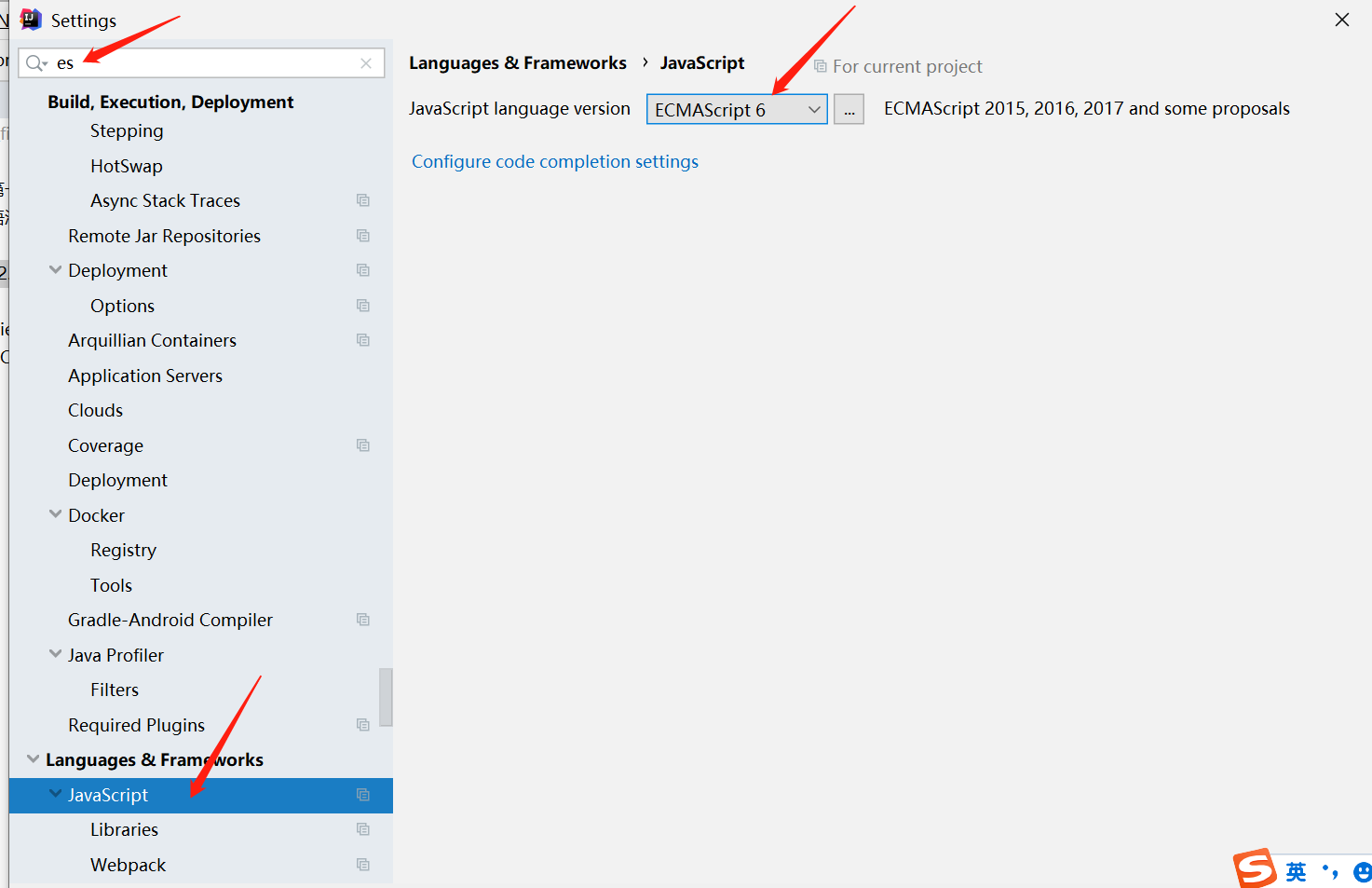The height and width of the screenshot is (888, 1372).
Task: Open Remote Jar Repositories settings
Action: pyautogui.click(x=164, y=236)
